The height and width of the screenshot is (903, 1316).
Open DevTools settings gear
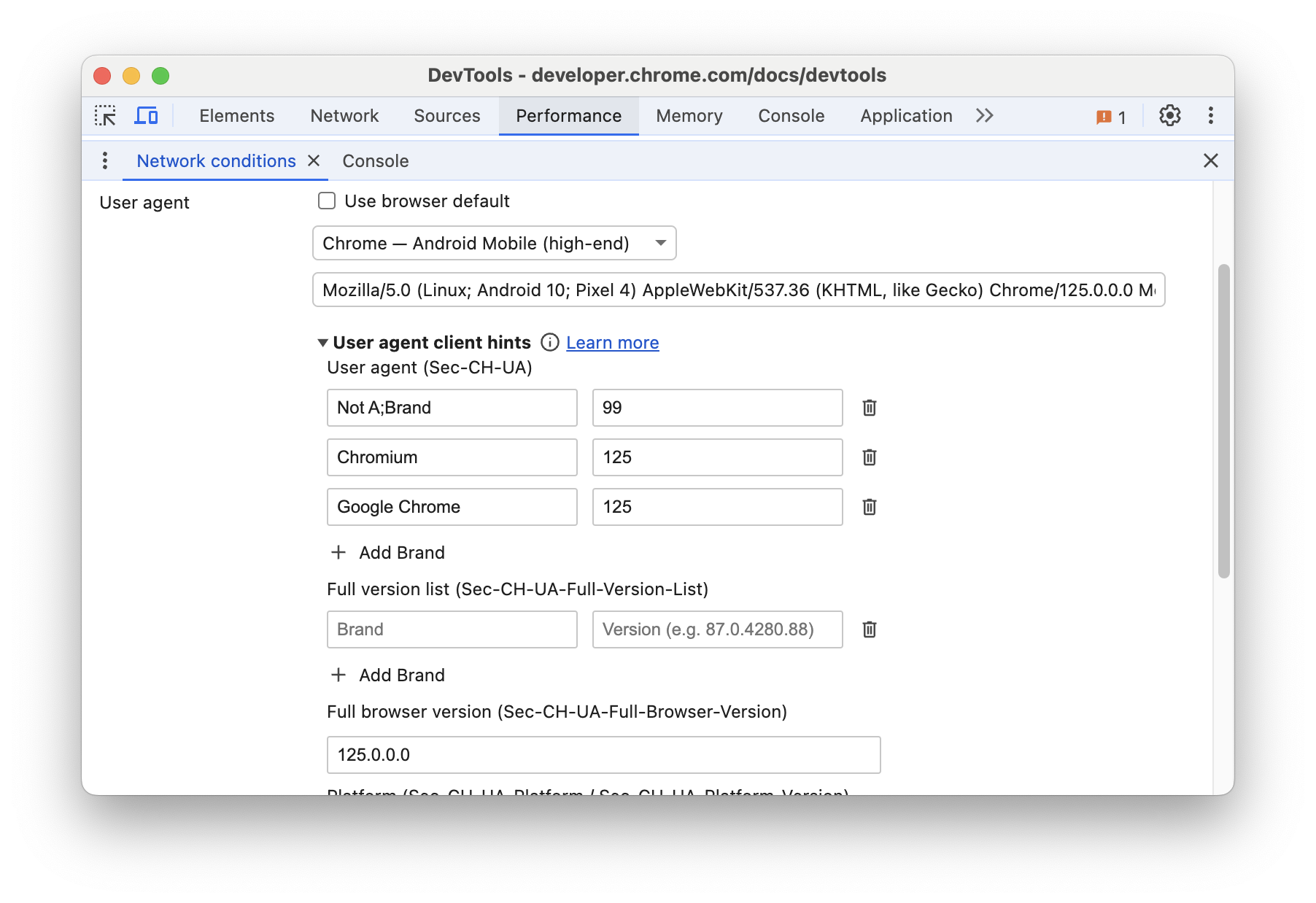[1169, 115]
